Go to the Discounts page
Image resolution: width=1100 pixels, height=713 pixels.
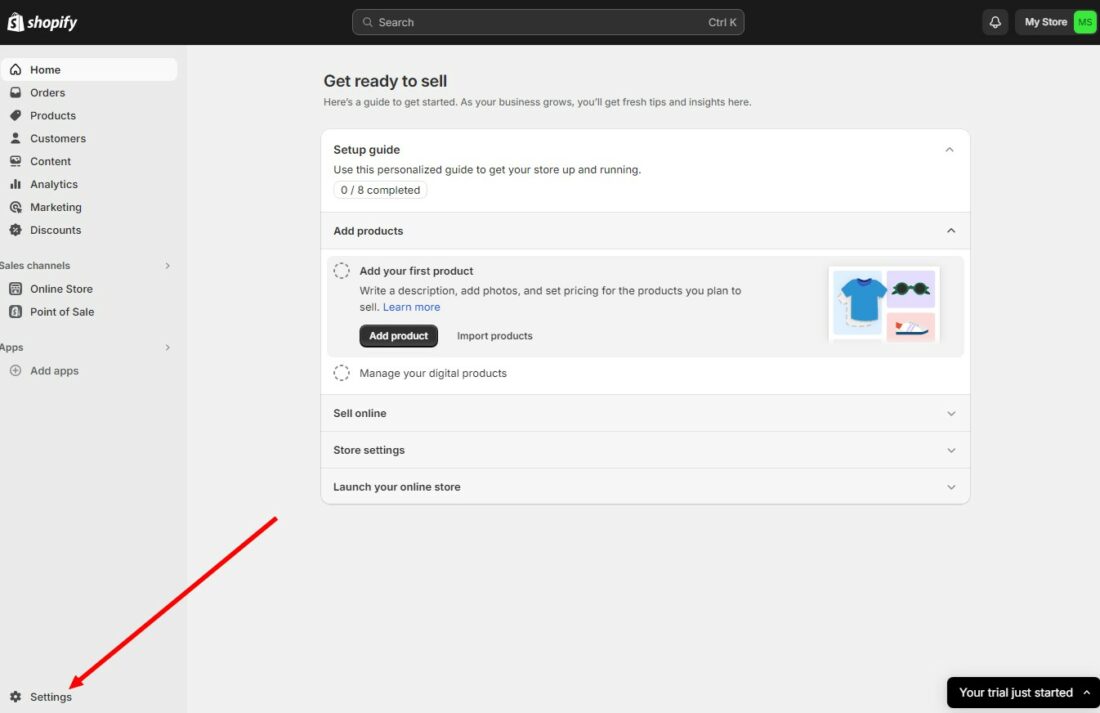click(x=54, y=229)
